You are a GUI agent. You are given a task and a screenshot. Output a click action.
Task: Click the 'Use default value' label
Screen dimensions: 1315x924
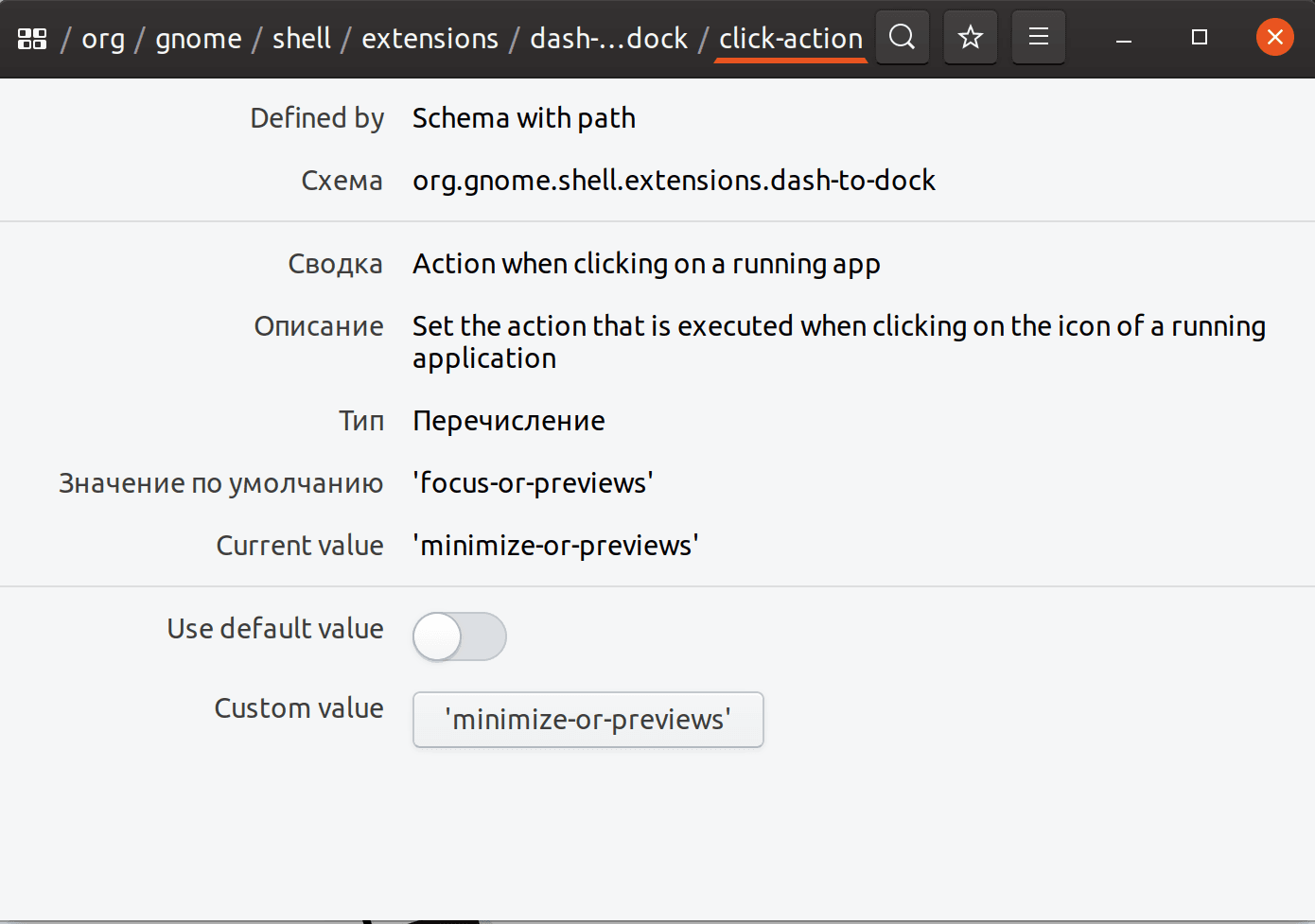[x=275, y=629]
